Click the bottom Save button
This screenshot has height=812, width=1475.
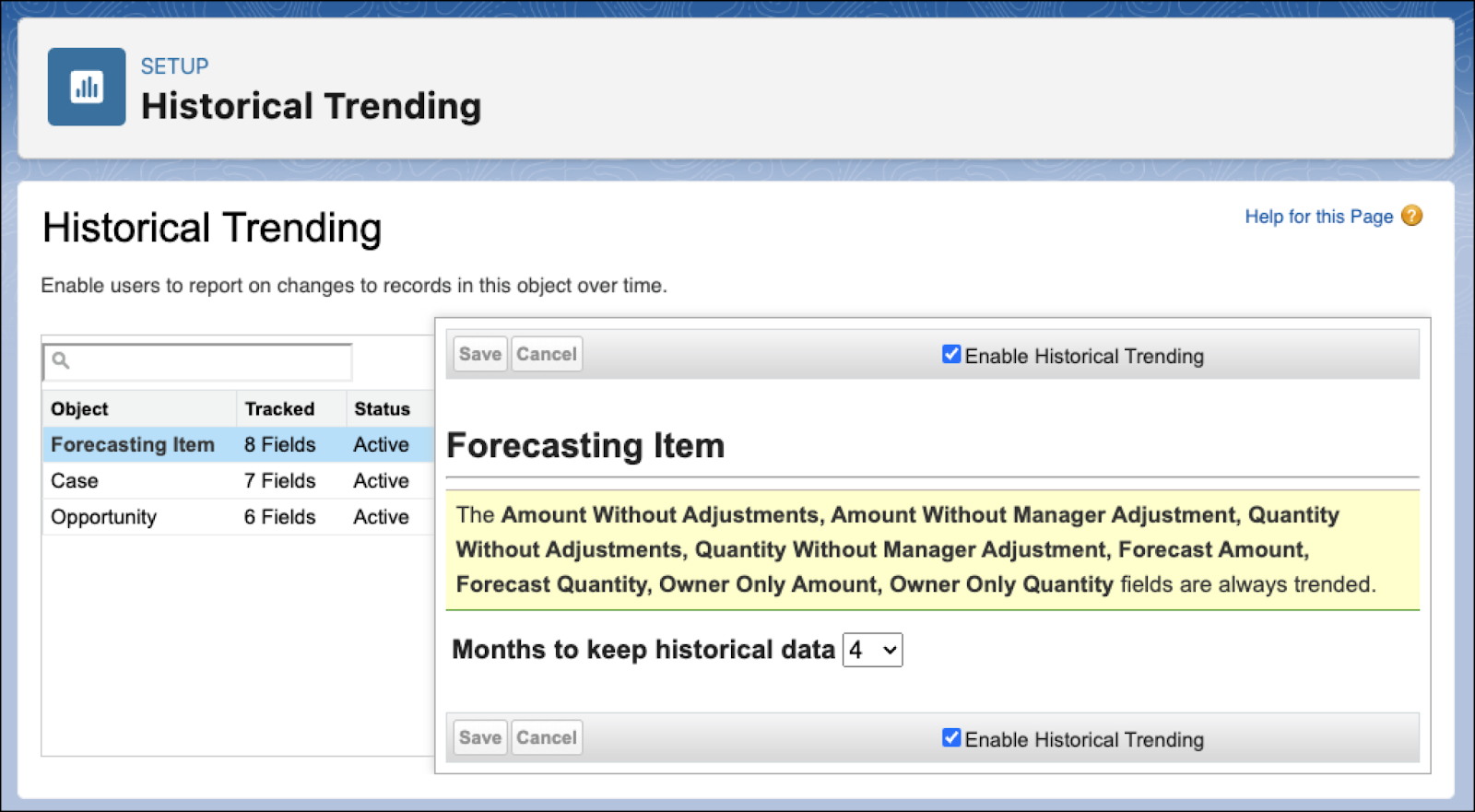[480, 737]
